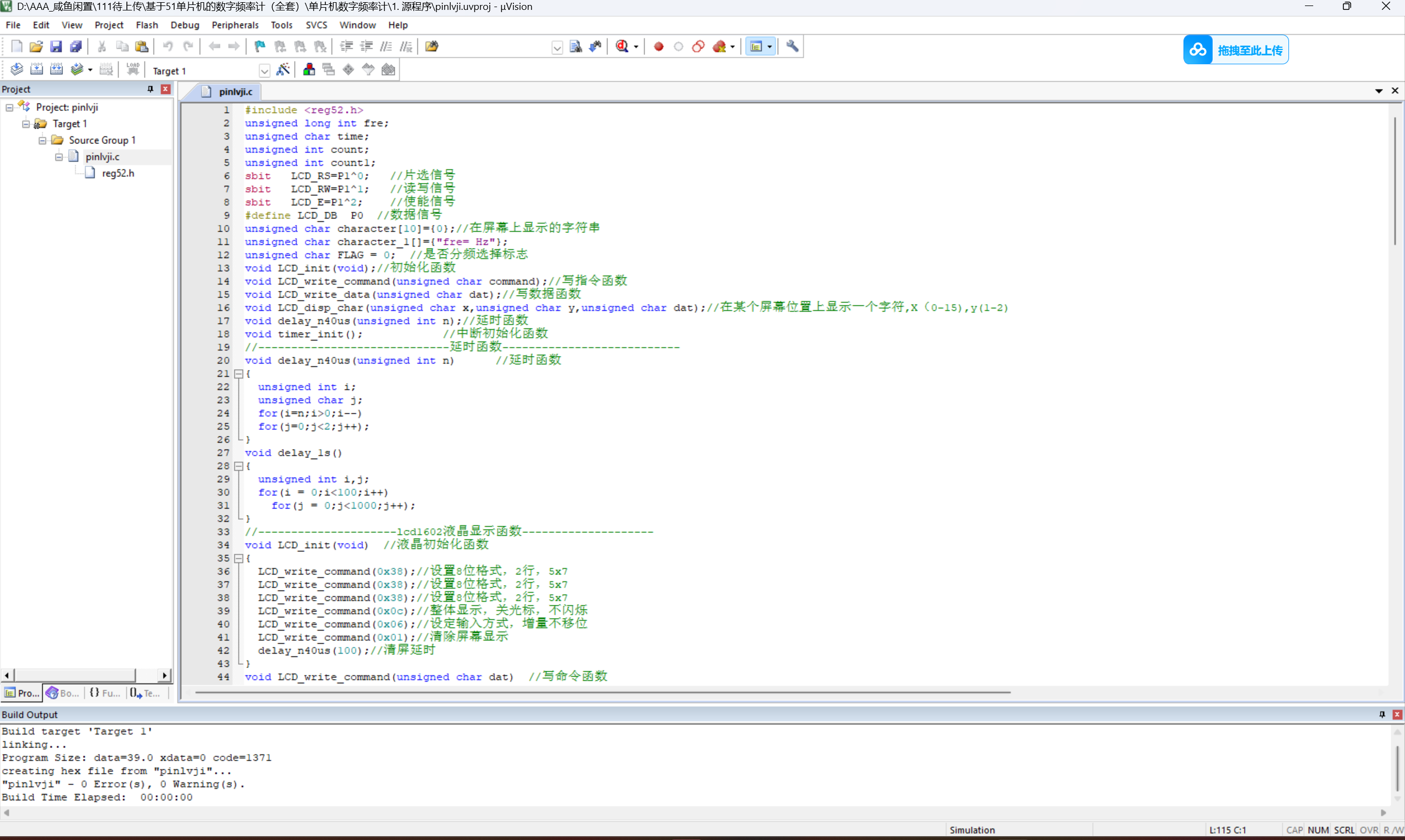Switch to the Templates tab
The height and width of the screenshot is (840, 1405).
point(145,693)
